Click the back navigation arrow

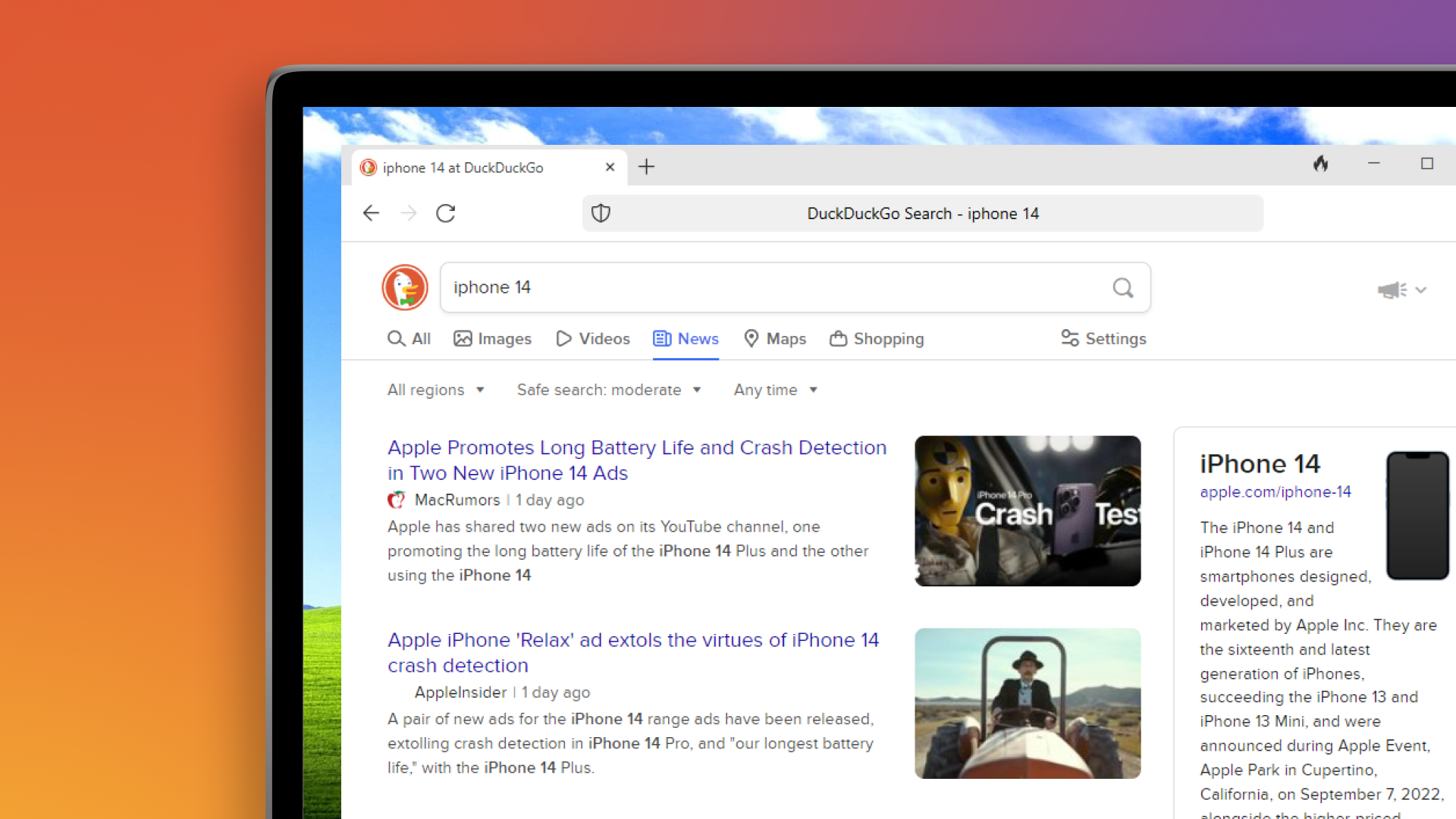[x=371, y=213]
